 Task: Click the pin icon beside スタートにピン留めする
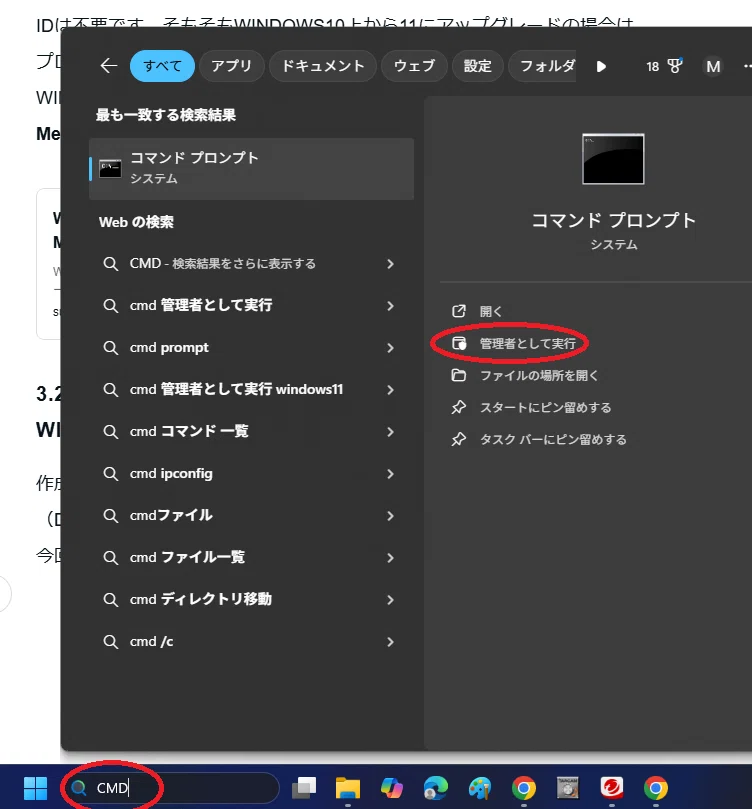(x=459, y=407)
